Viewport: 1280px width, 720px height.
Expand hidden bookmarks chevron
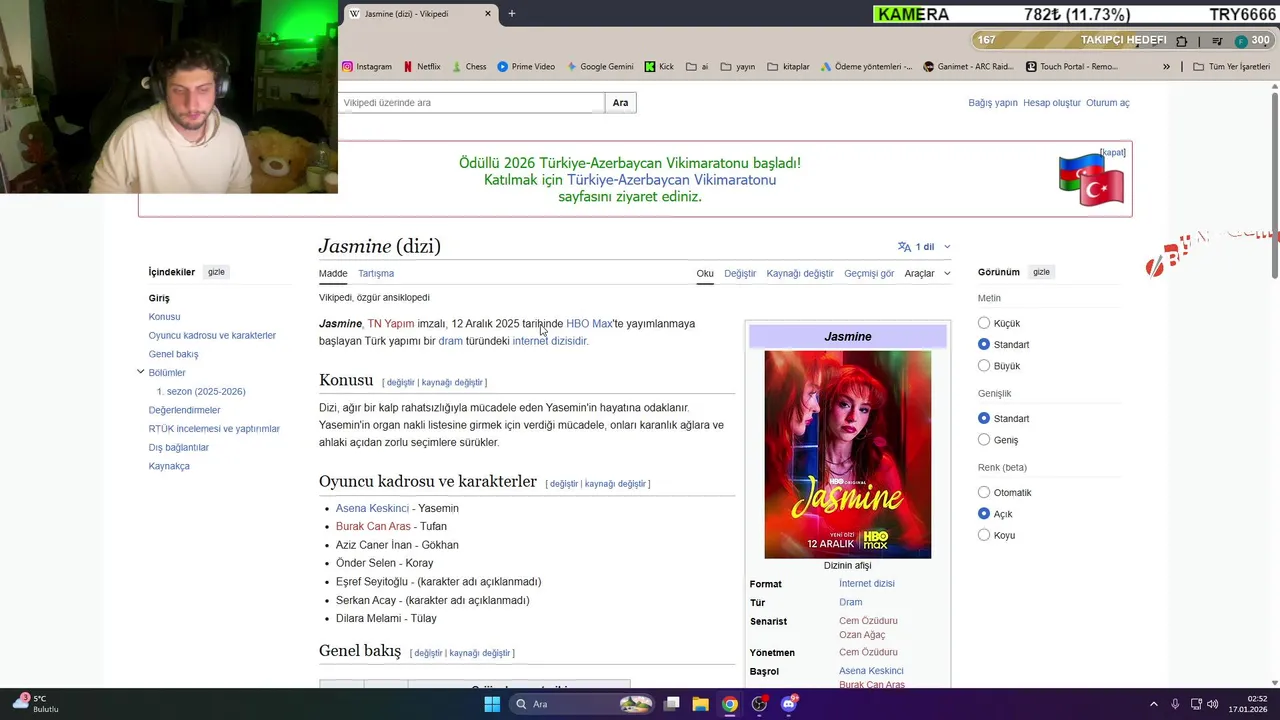click(x=1166, y=67)
